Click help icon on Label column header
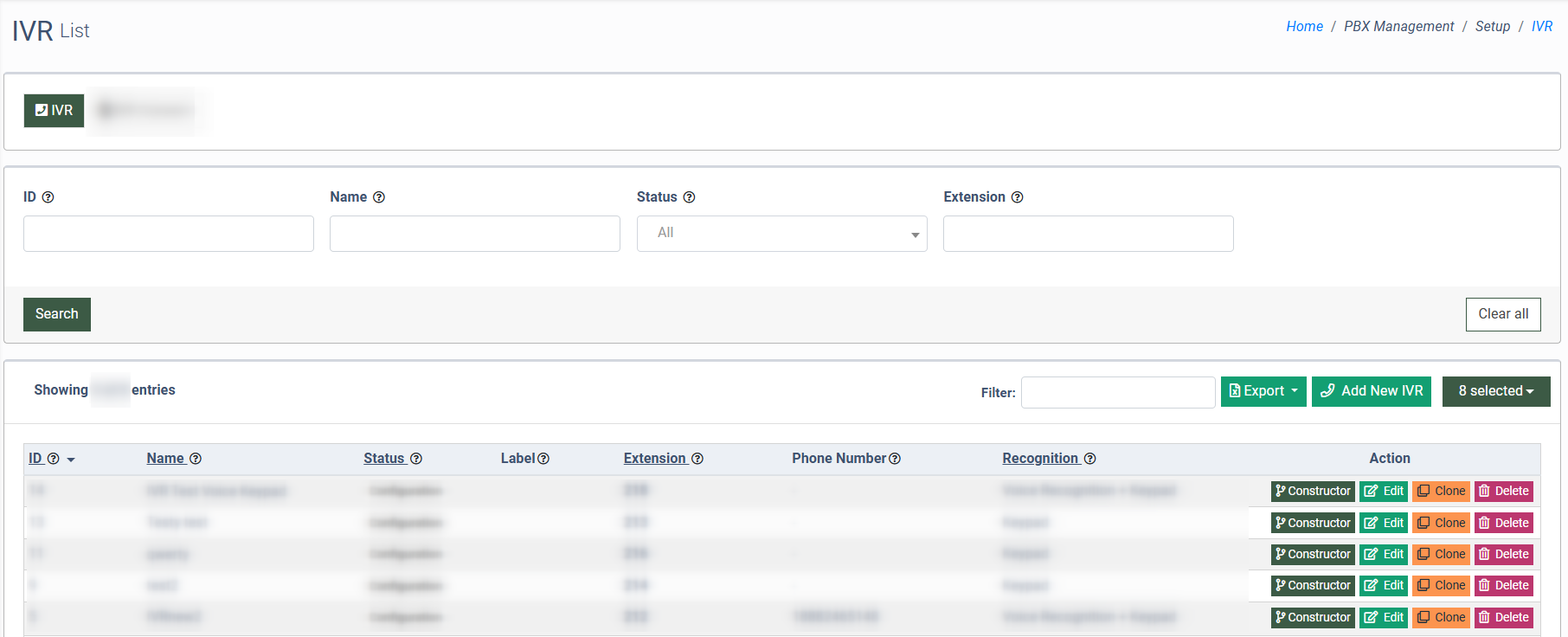Screen dimensions: 1568x637 point(543,459)
